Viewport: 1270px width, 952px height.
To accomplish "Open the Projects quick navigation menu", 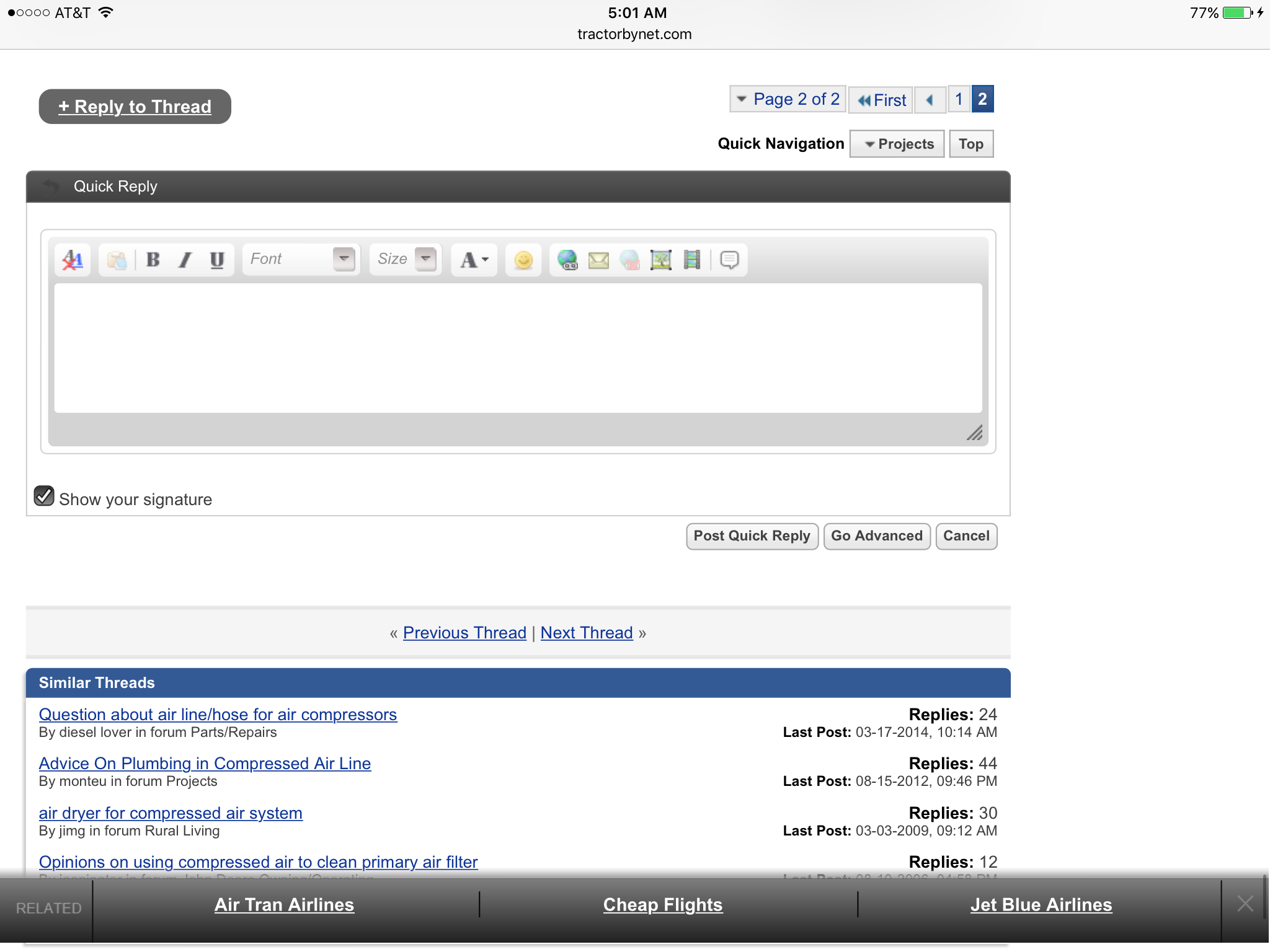I will coord(897,144).
